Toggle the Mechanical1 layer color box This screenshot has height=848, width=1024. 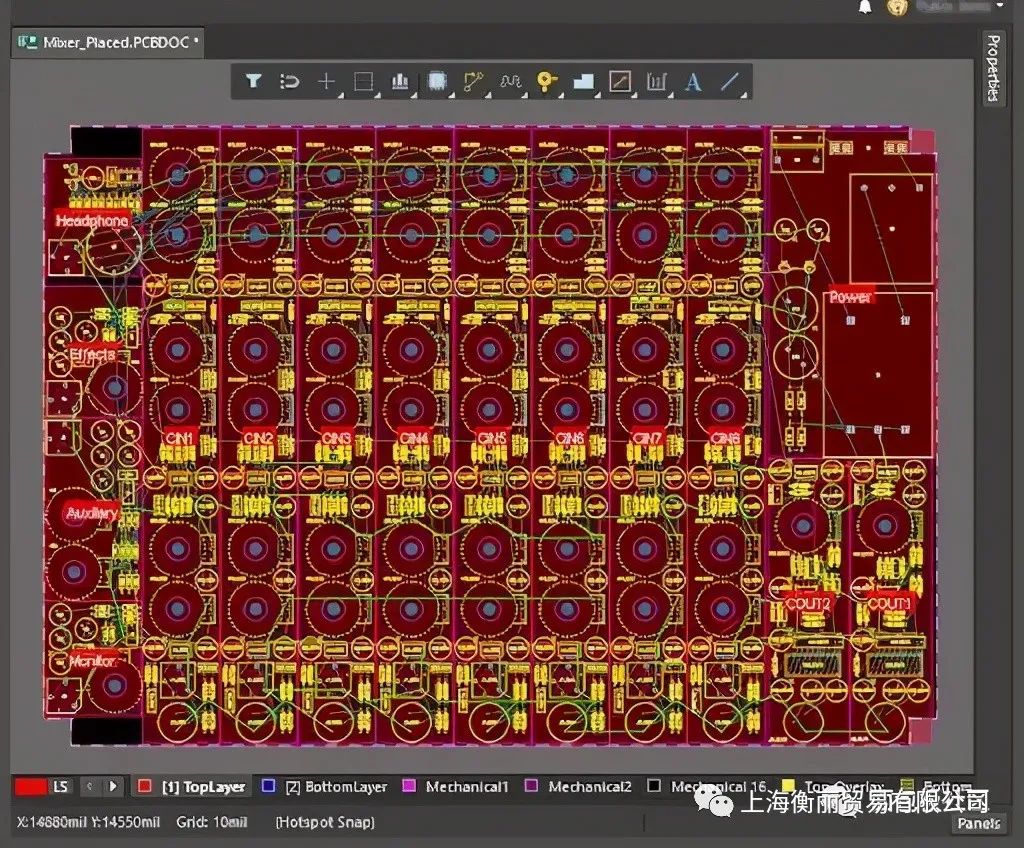tap(408, 787)
